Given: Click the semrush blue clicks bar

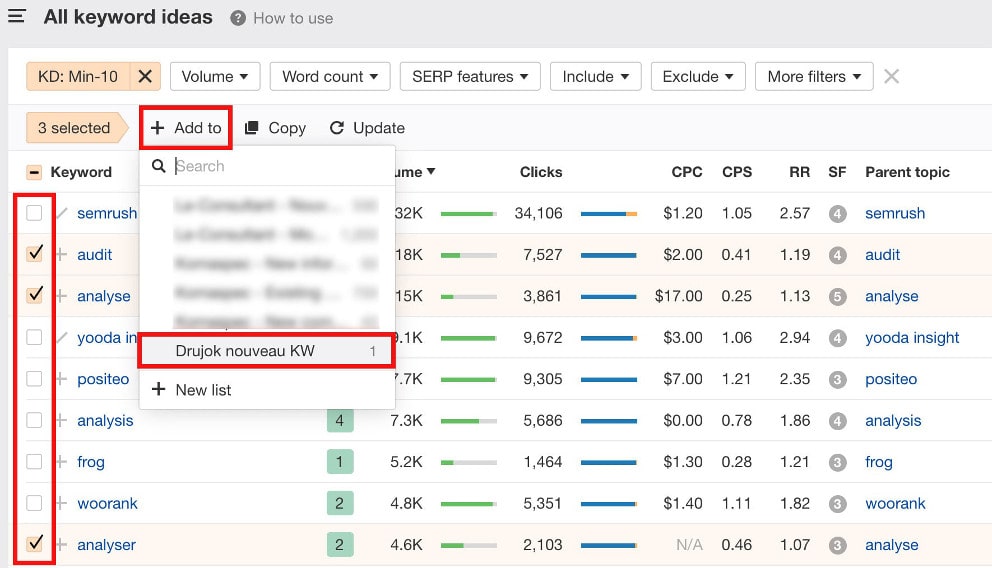Looking at the screenshot, I should [x=609, y=214].
